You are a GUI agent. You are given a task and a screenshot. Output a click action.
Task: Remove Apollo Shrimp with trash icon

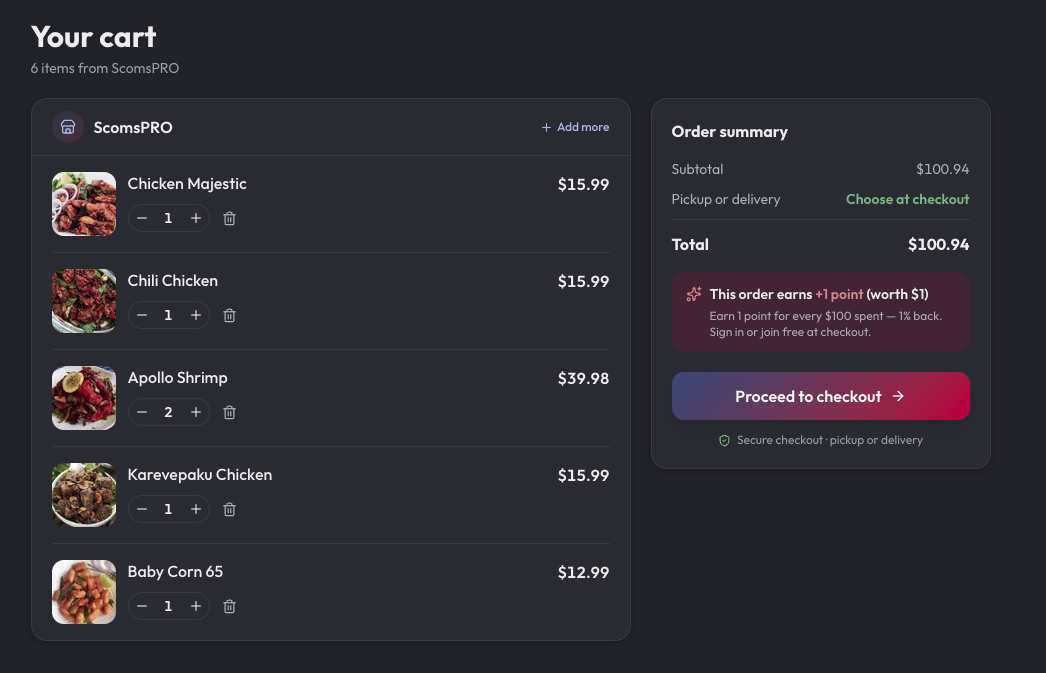229,412
